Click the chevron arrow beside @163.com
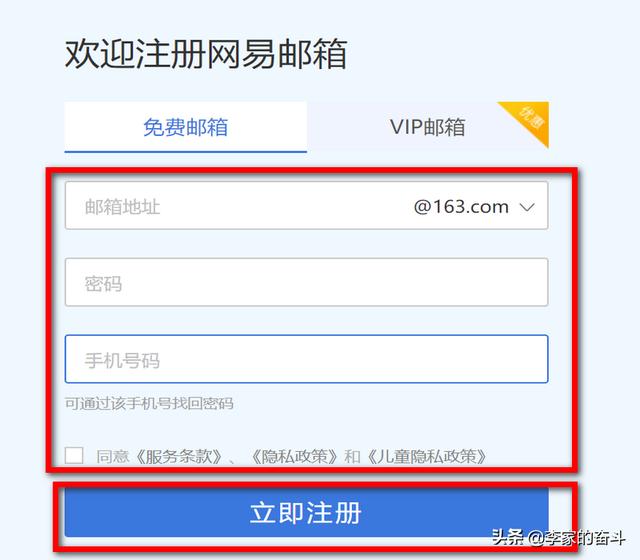The image size is (640, 560). [527, 207]
